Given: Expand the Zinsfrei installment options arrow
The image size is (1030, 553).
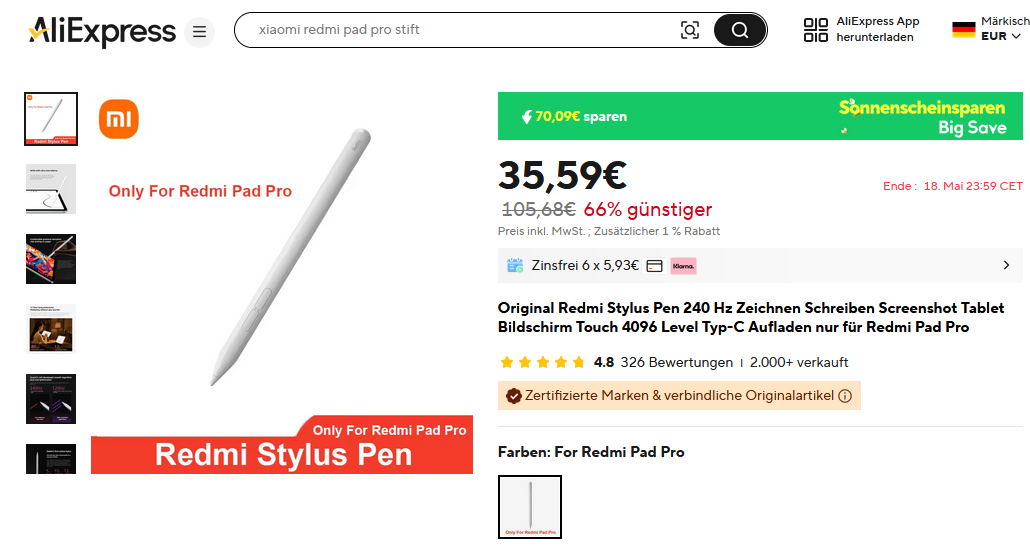Looking at the screenshot, I should pos(1006,266).
